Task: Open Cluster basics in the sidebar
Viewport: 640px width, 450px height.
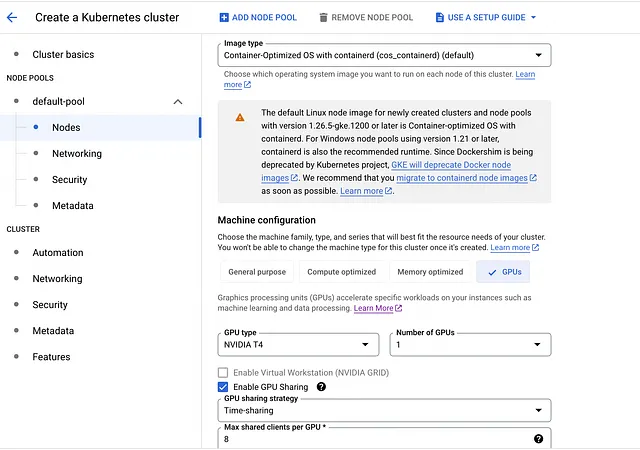Action: (x=63, y=54)
